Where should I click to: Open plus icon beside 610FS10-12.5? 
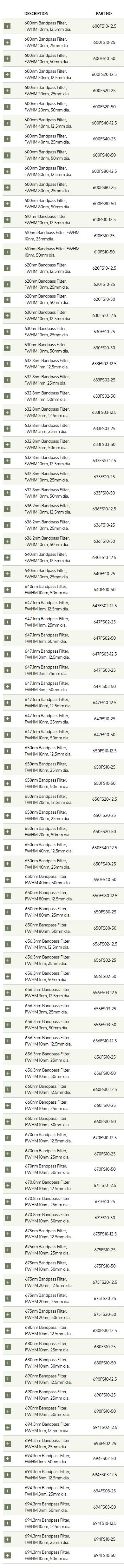pos(7,220)
